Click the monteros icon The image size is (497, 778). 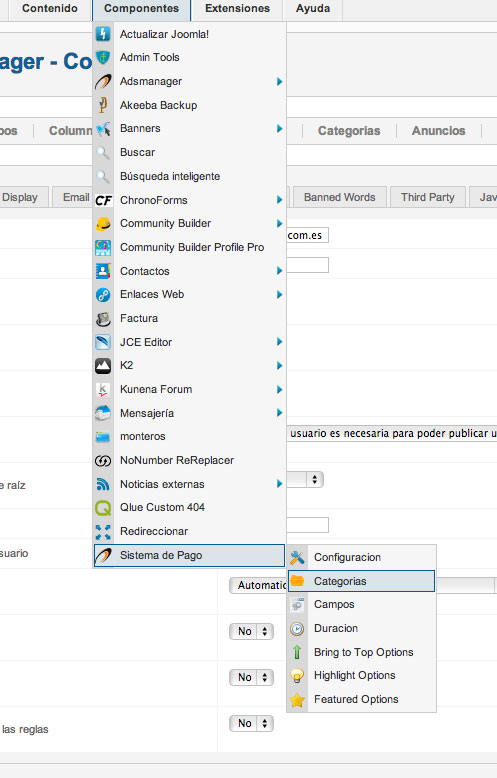[x=103, y=437]
